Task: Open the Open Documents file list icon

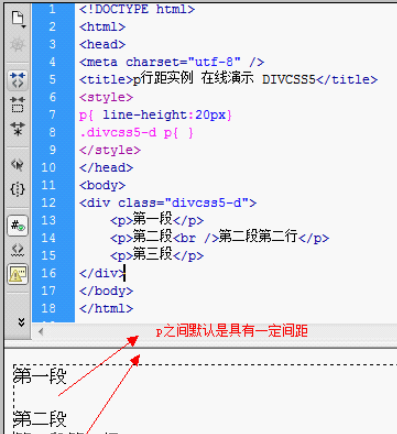Action: 18,19
